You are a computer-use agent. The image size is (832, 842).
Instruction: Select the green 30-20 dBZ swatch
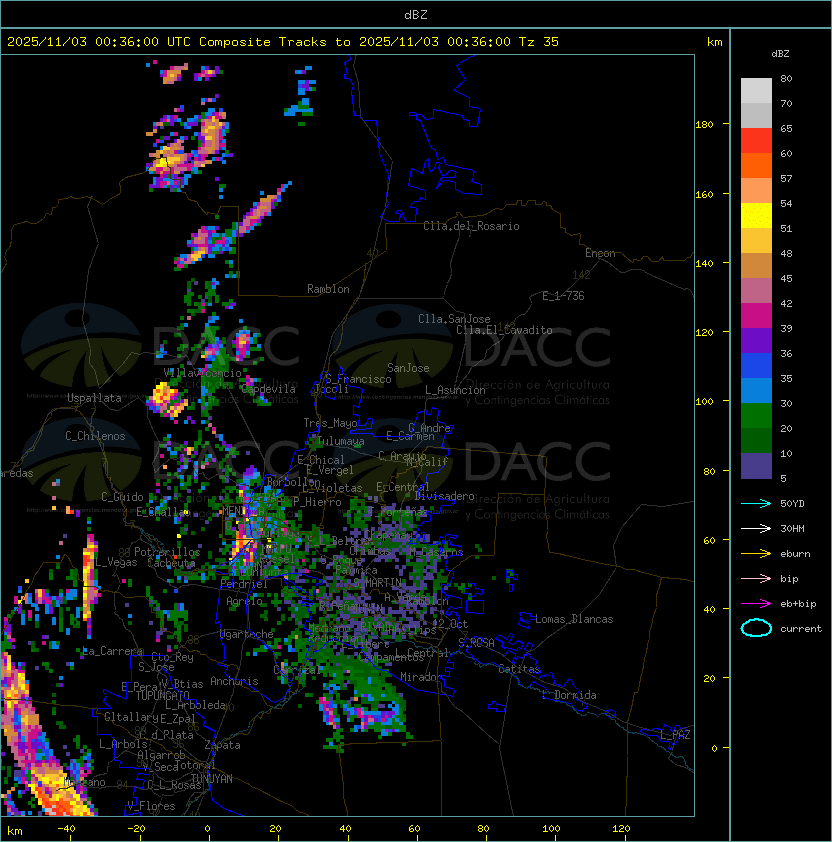click(756, 416)
